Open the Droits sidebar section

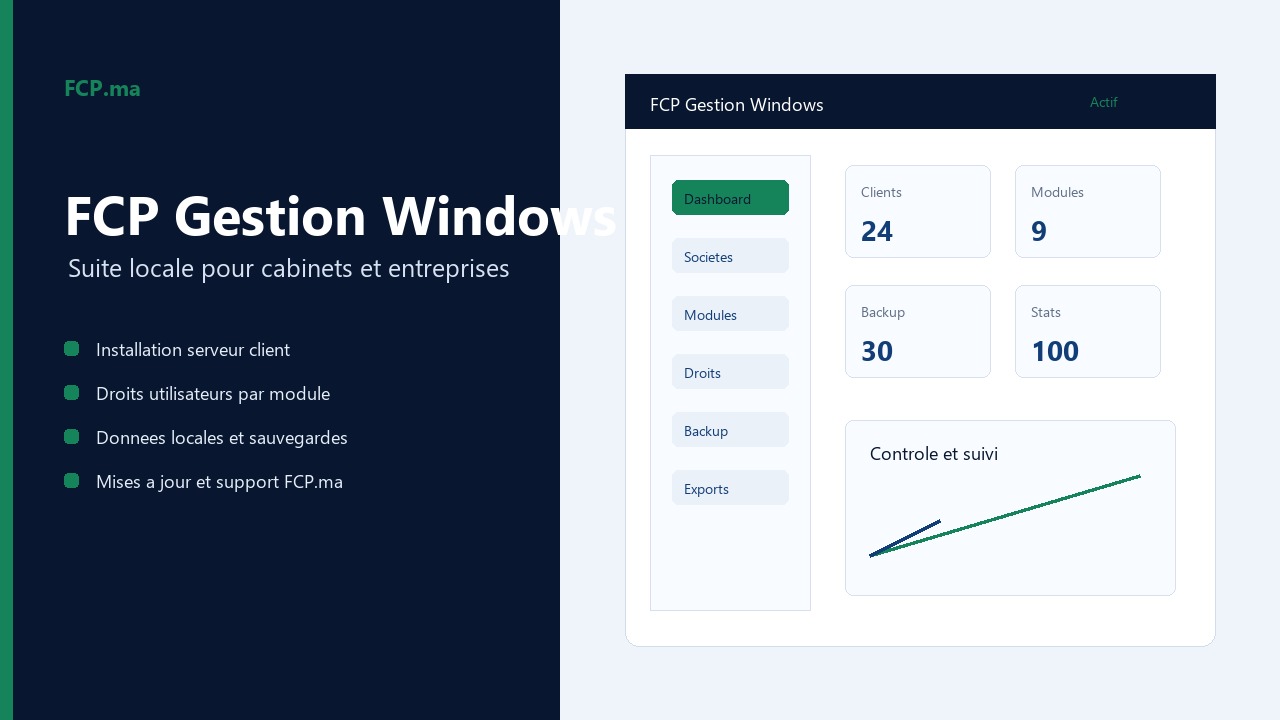click(x=730, y=372)
